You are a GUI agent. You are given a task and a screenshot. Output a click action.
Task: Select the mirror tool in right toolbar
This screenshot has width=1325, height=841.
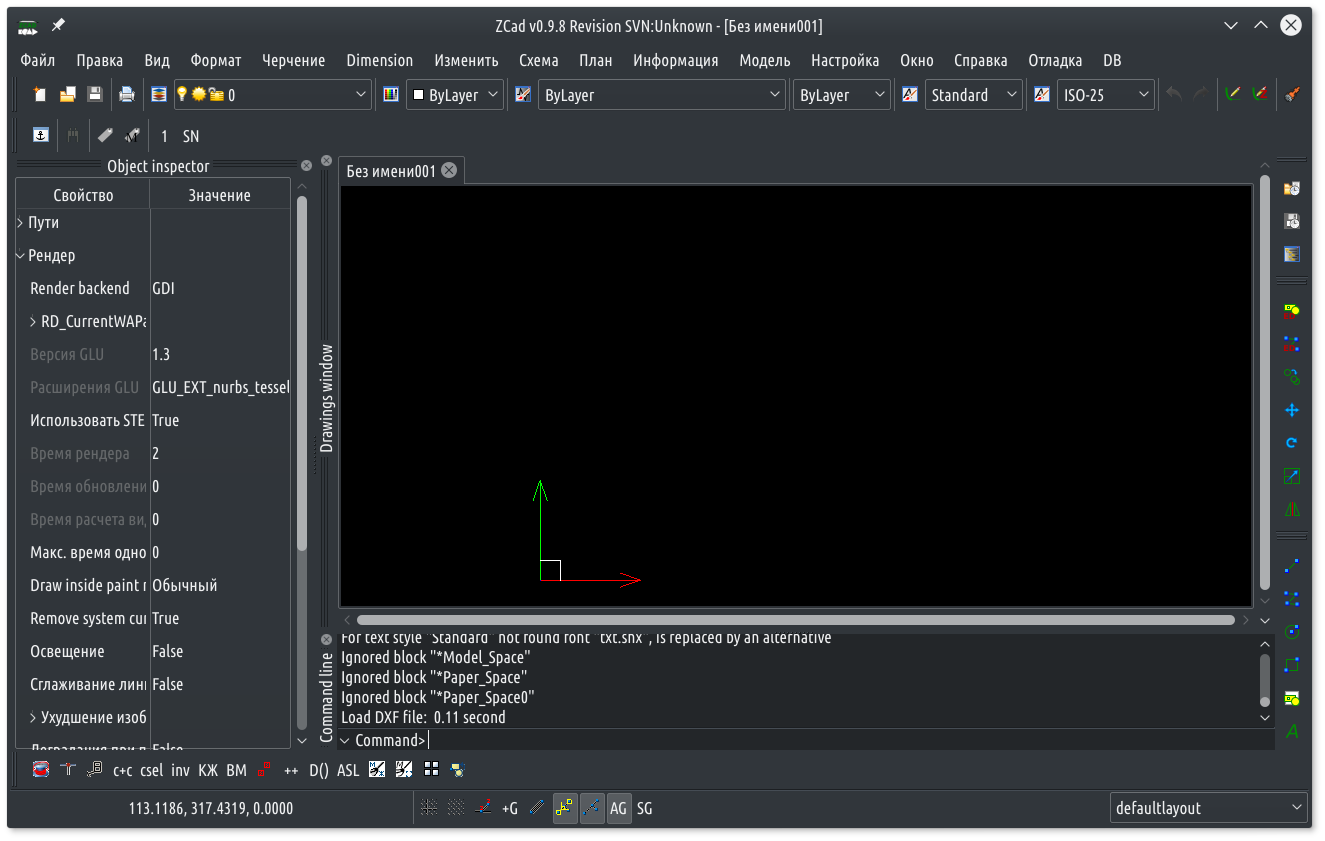[x=1292, y=509]
